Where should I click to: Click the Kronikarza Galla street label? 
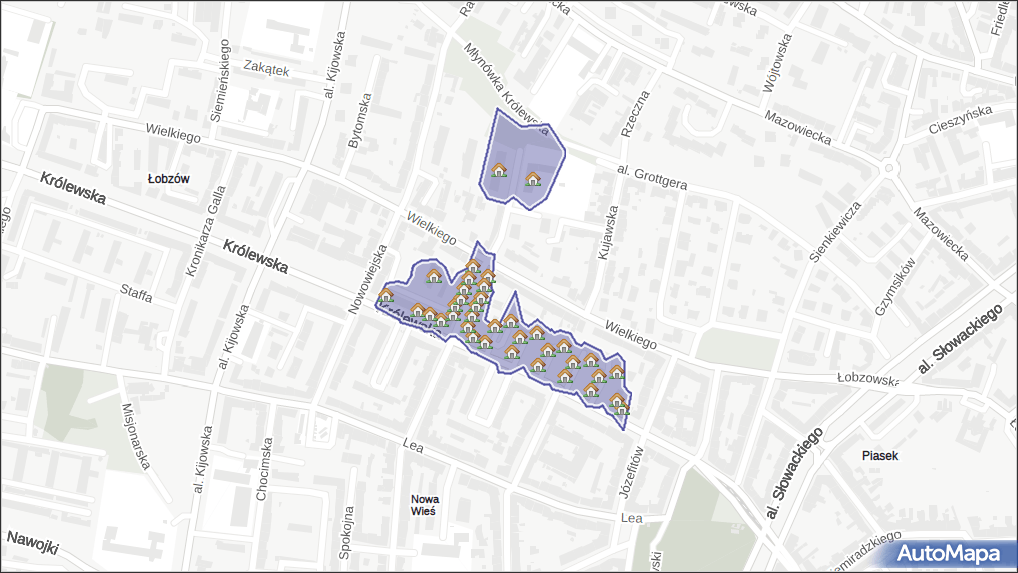pos(206,231)
